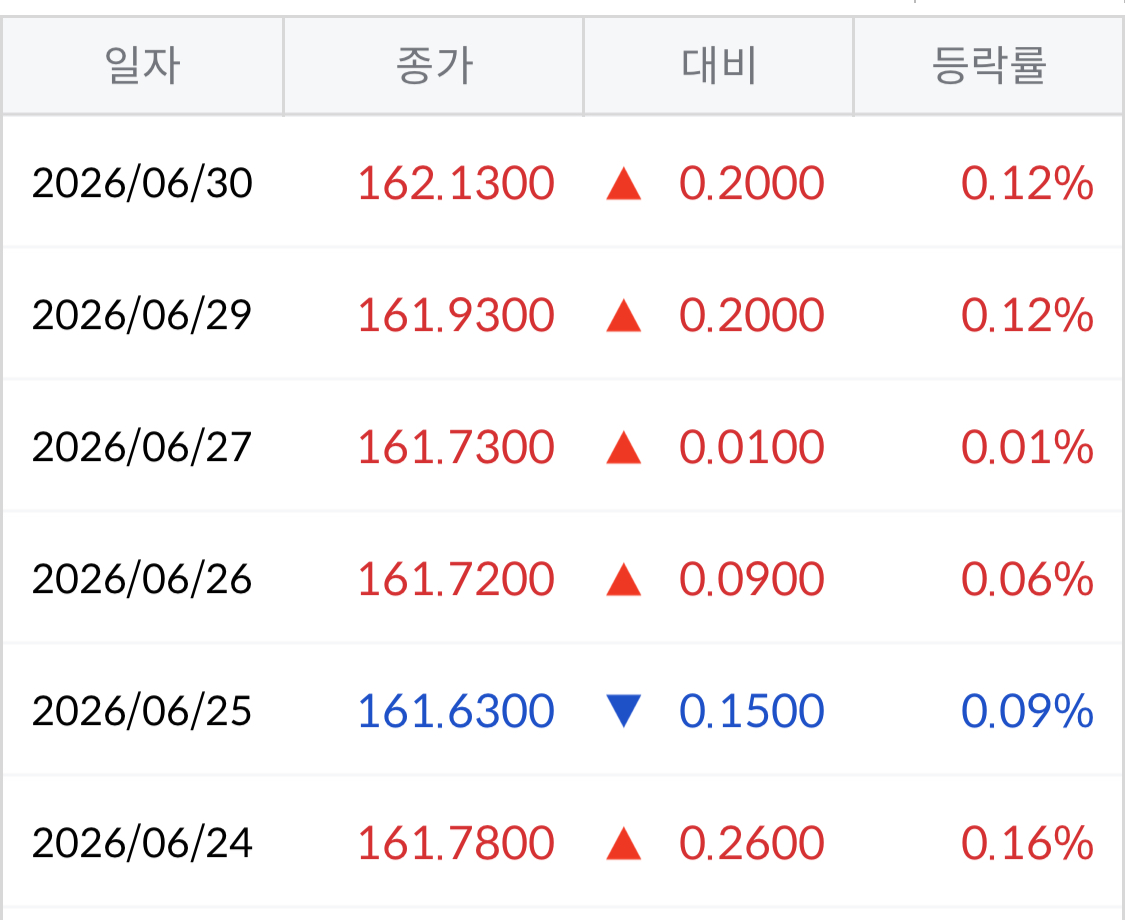The image size is (1125, 920).
Task: Click the 등락률 column header
Action: pyautogui.click(x=988, y=65)
